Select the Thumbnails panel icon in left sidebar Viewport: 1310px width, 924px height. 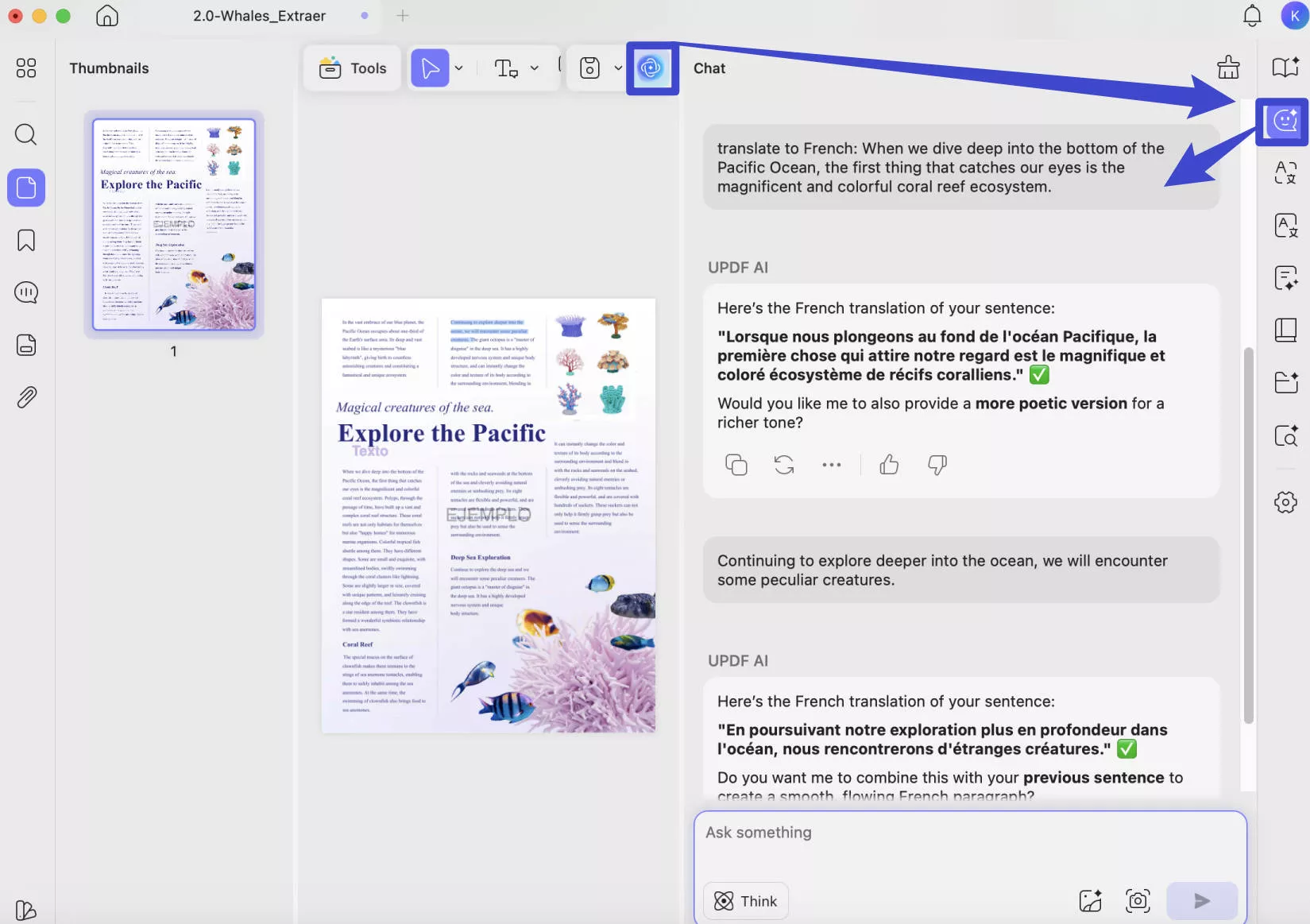pos(26,188)
